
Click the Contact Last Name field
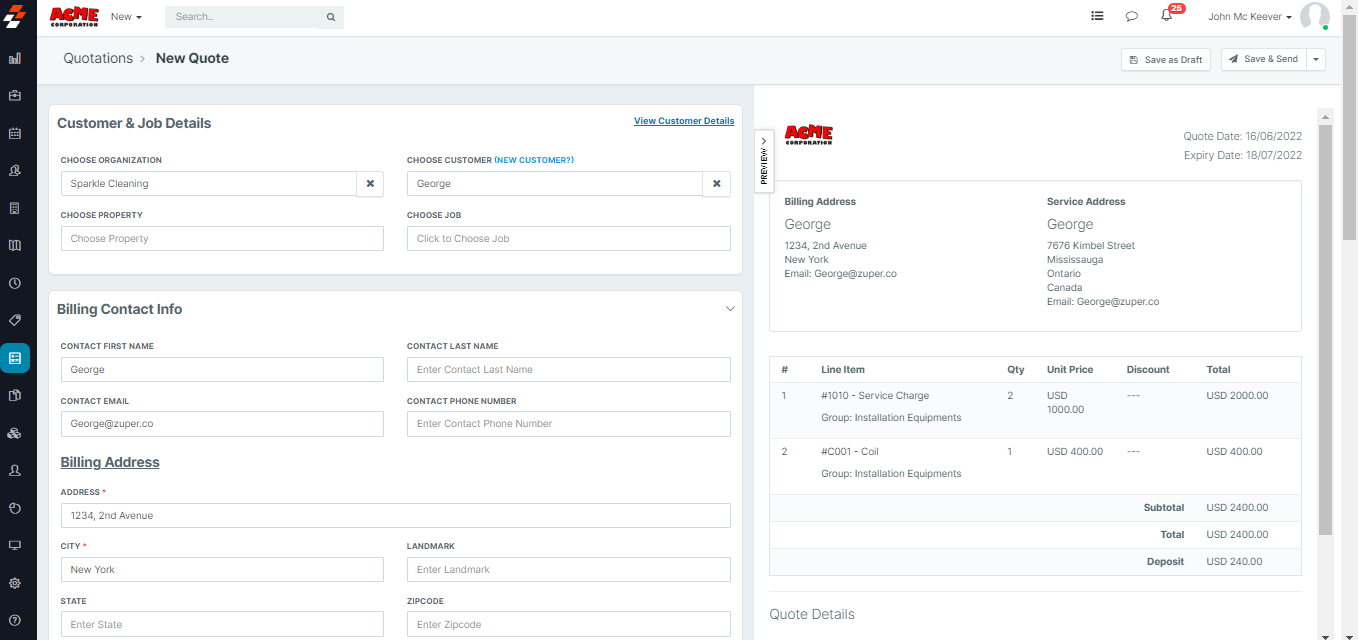pos(568,370)
